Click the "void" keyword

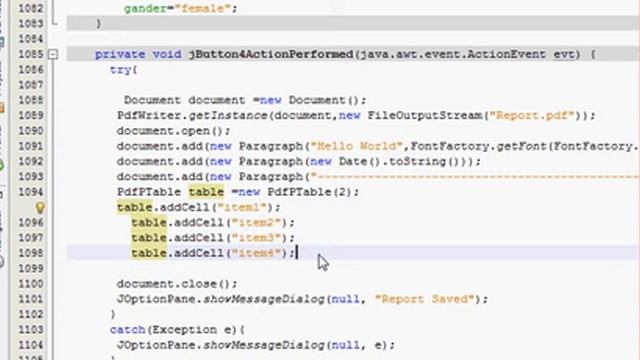[167, 54]
